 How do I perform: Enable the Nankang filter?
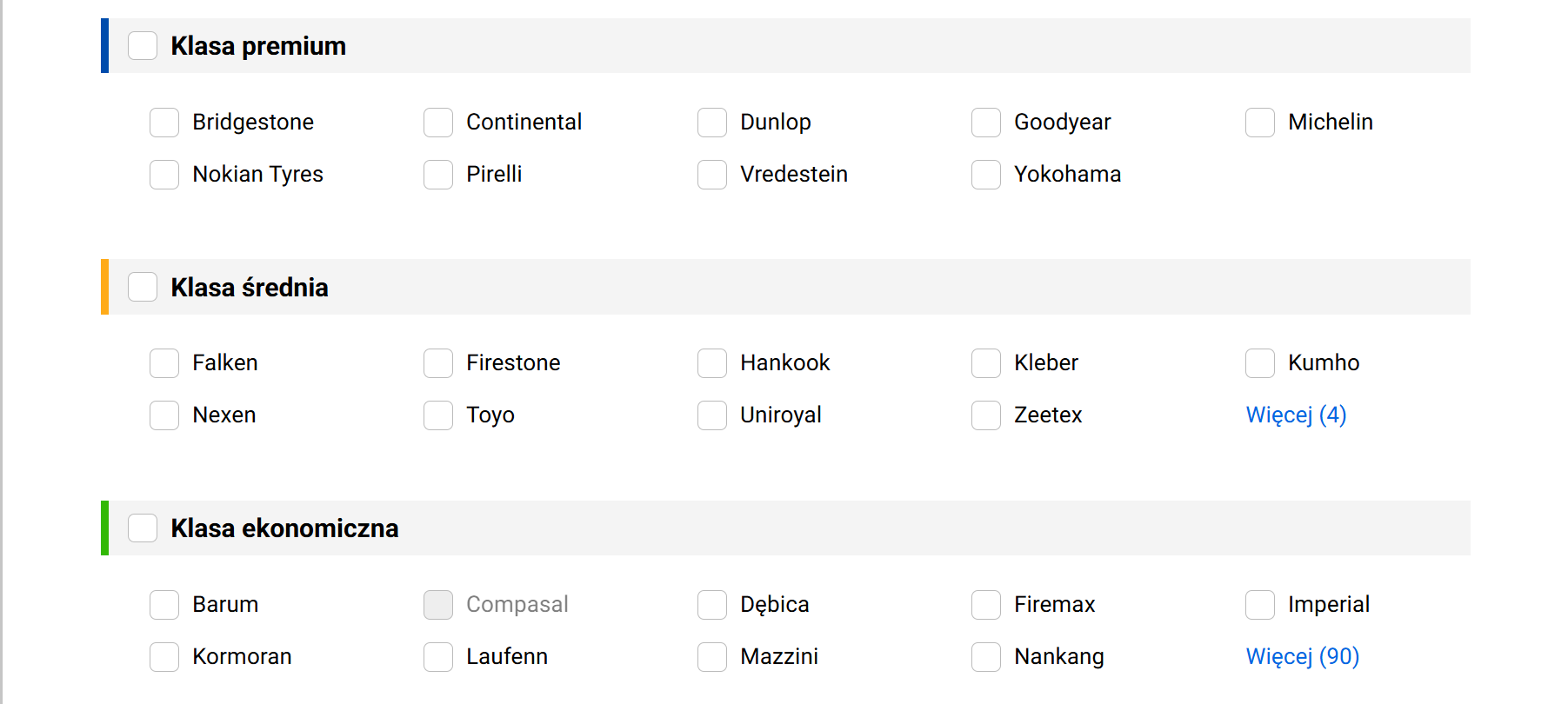click(986, 657)
